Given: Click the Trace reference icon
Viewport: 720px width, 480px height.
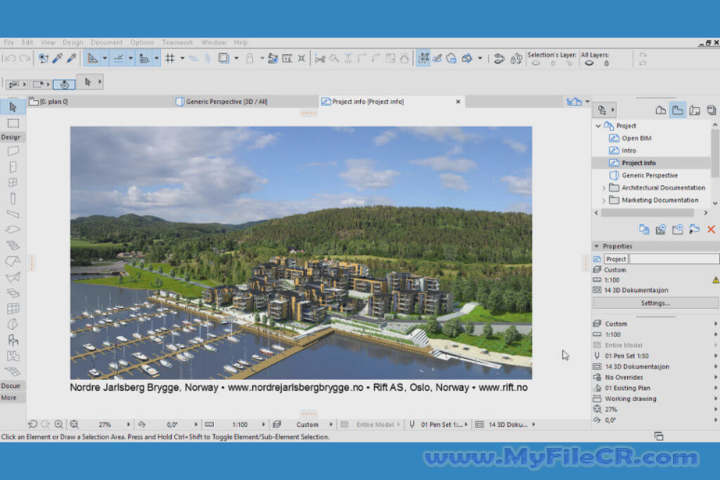Looking at the screenshot, I should [x=224, y=58].
